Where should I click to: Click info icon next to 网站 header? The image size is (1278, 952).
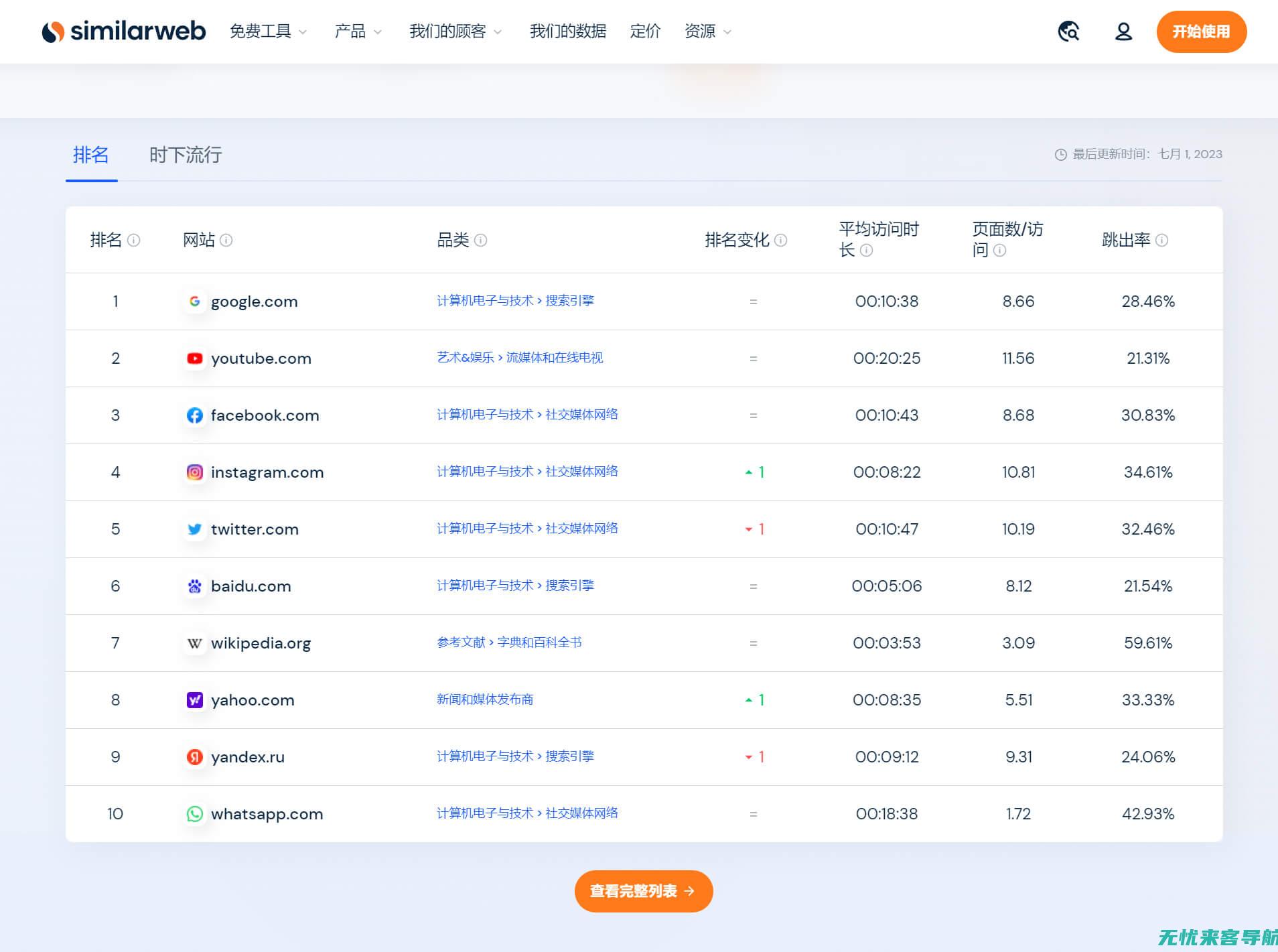point(226,240)
